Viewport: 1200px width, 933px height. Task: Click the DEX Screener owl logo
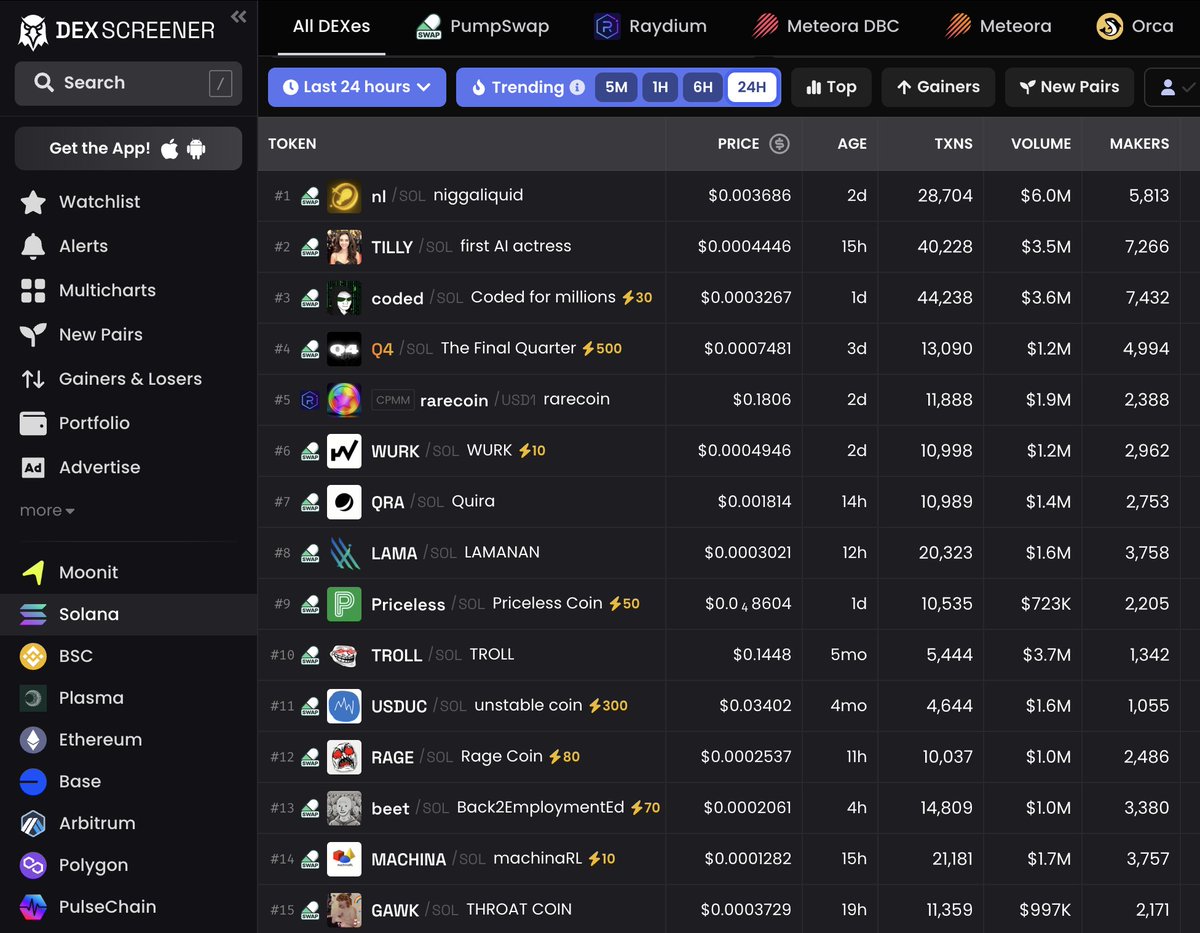click(x=33, y=32)
